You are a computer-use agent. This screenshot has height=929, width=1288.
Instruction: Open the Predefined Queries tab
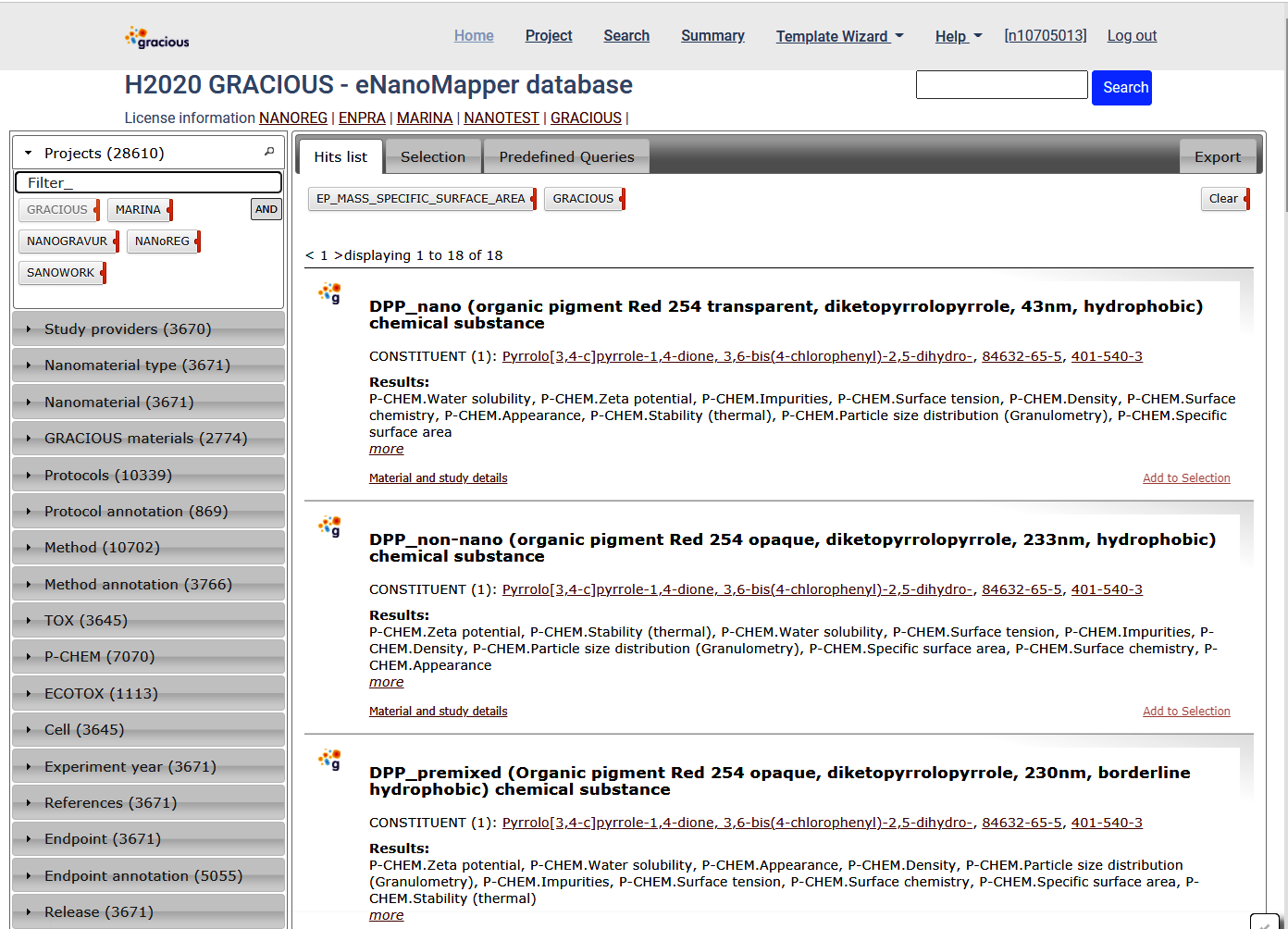(566, 157)
